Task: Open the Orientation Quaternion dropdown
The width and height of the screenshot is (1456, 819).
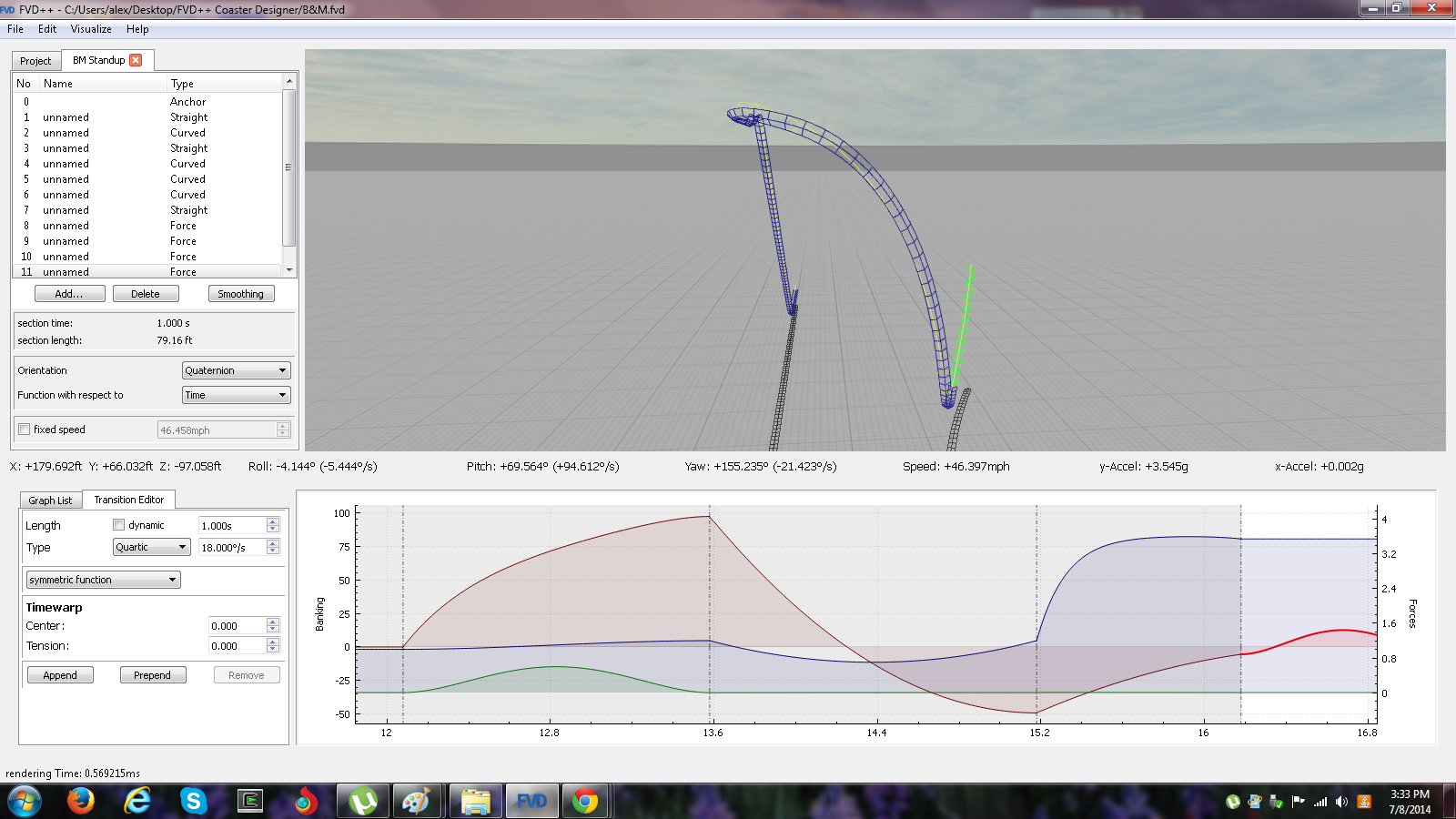Action: 236,370
